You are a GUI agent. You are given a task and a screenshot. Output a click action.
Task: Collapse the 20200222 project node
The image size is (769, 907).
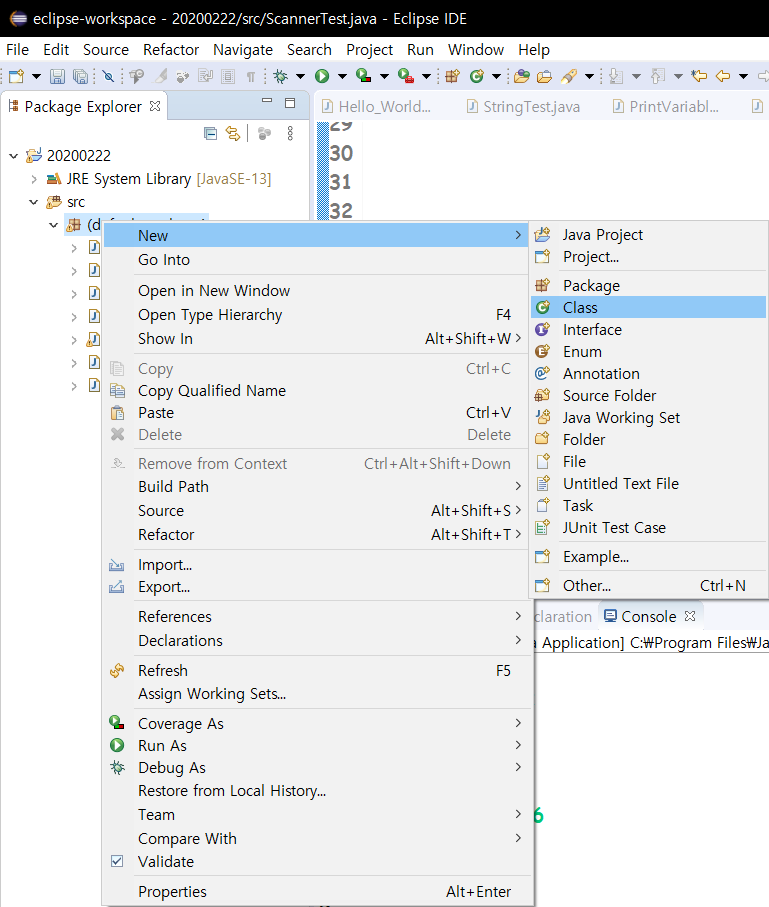(14, 156)
